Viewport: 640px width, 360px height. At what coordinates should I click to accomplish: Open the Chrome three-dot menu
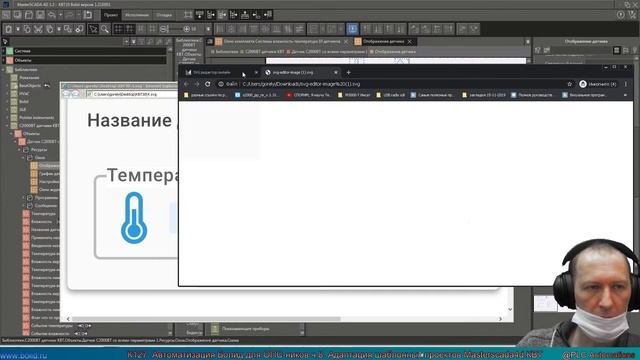click(626, 84)
